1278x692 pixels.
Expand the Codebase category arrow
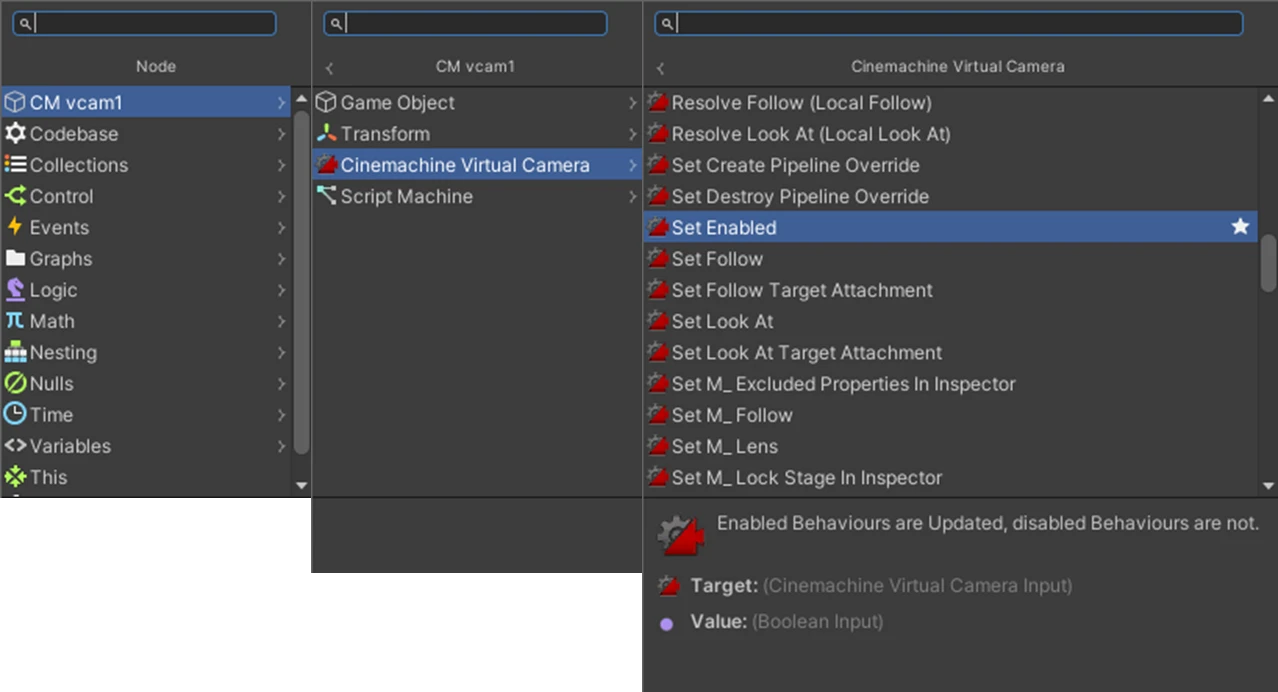pyautogui.click(x=281, y=133)
